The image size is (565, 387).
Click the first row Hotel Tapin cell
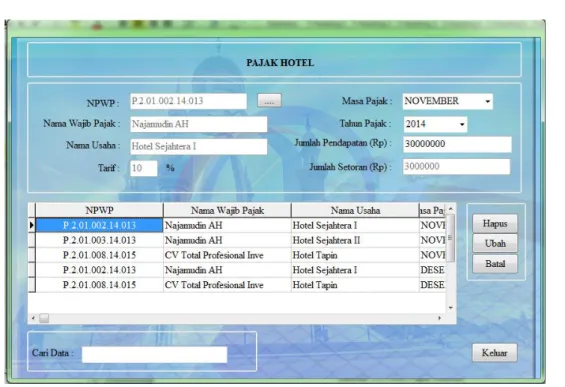[x=355, y=255]
